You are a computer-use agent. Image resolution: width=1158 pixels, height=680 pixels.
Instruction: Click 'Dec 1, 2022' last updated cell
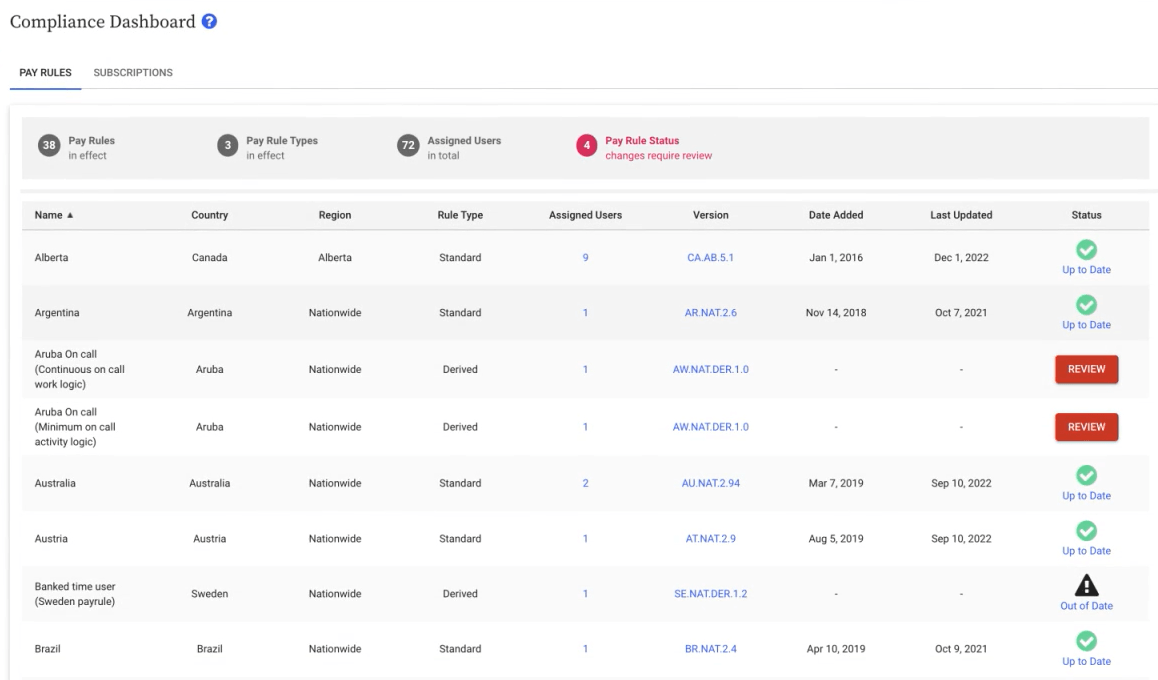(x=961, y=258)
